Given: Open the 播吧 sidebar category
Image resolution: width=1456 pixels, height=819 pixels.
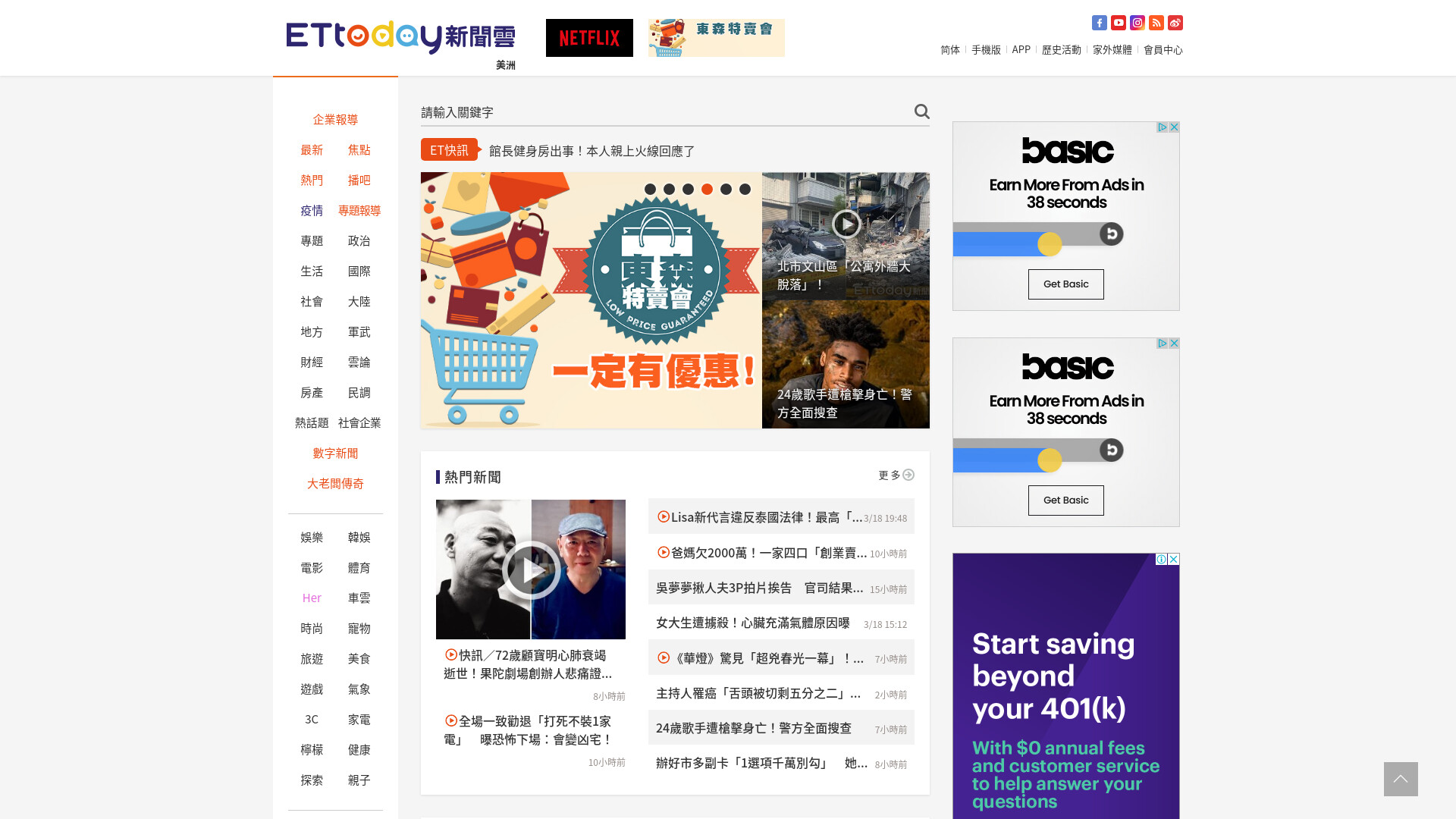Looking at the screenshot, I should 359,180.
